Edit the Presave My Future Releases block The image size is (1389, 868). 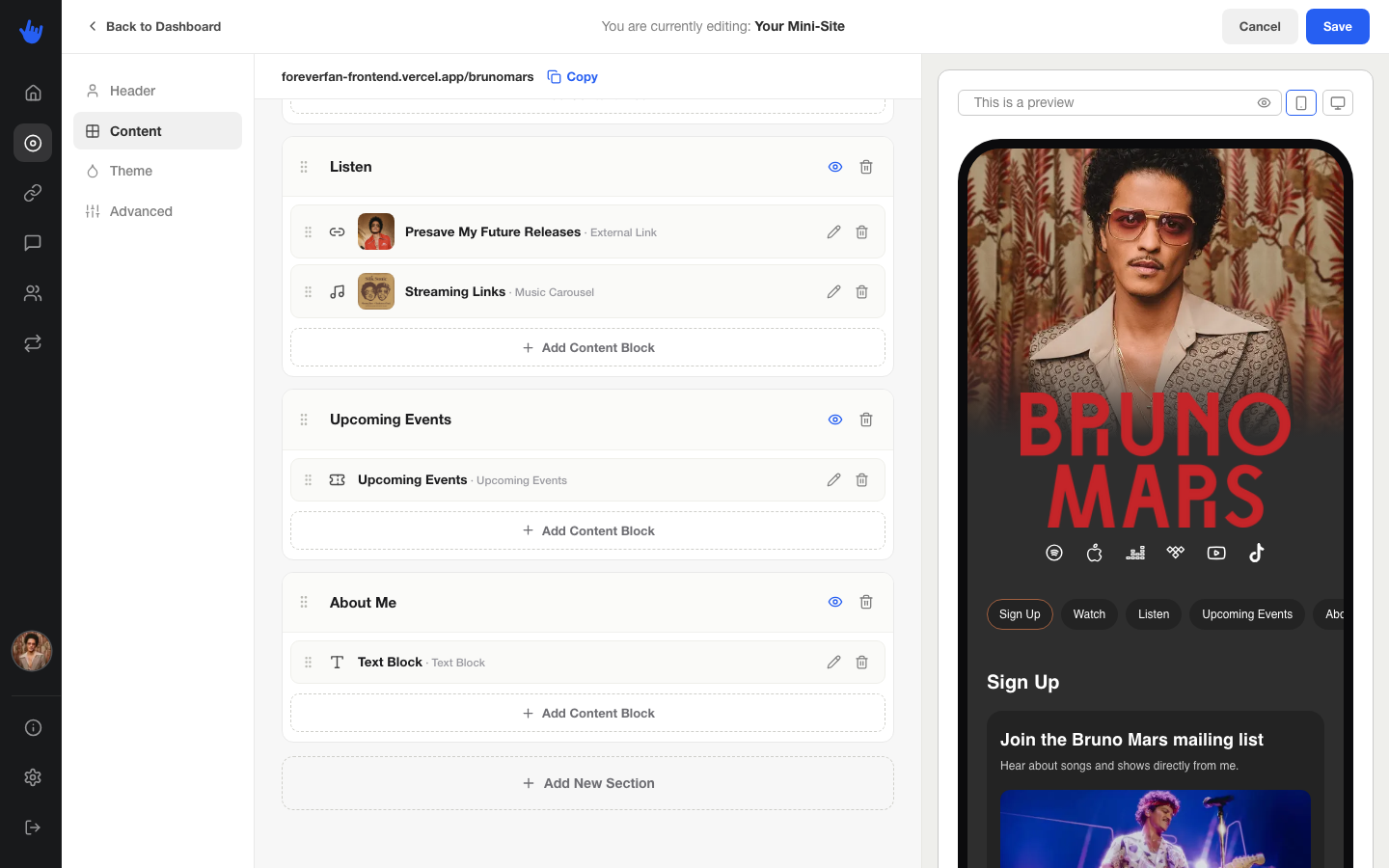[x=833, y=232]
